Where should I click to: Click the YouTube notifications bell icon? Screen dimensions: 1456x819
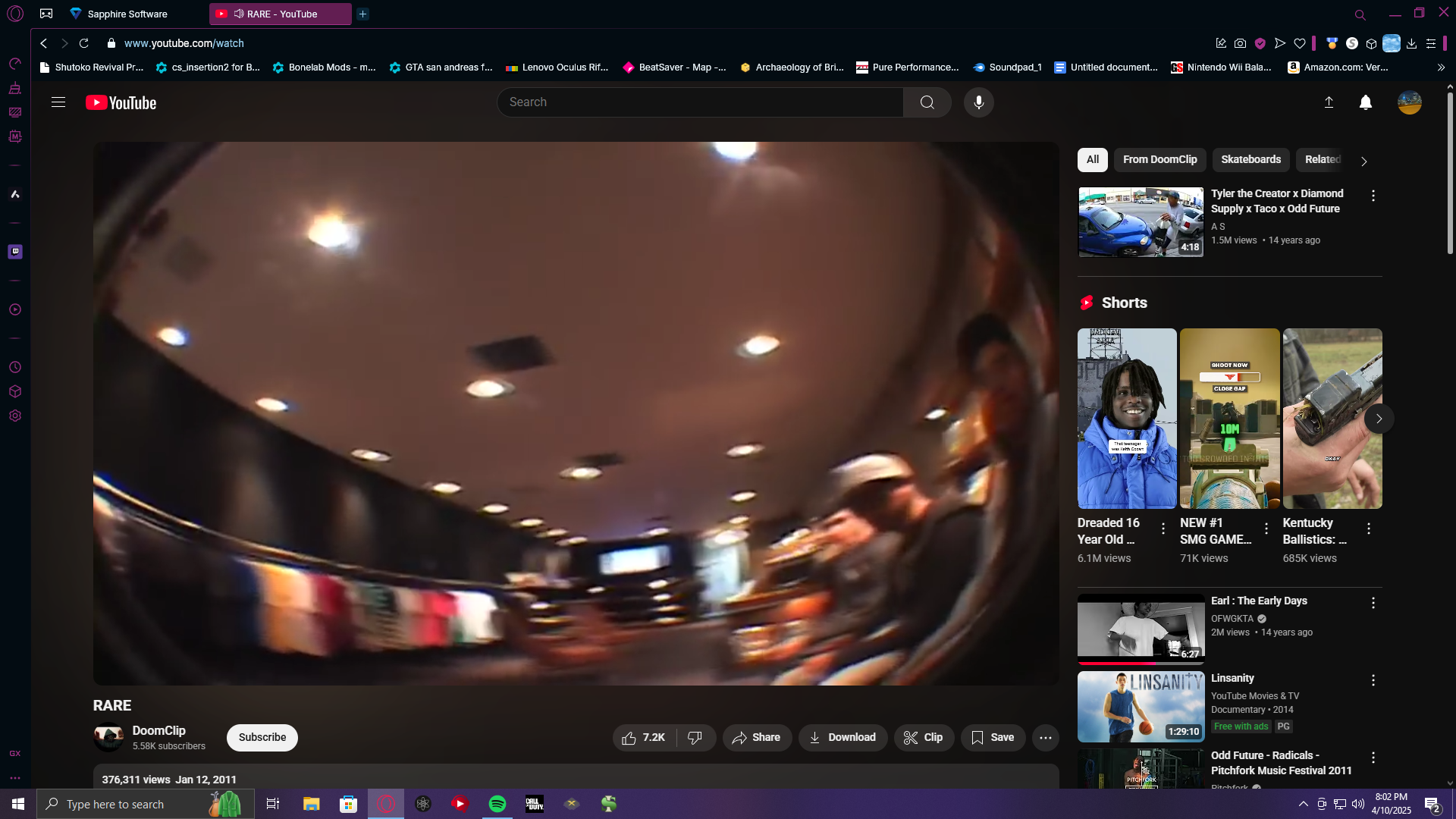click(x=1365, y=102)
